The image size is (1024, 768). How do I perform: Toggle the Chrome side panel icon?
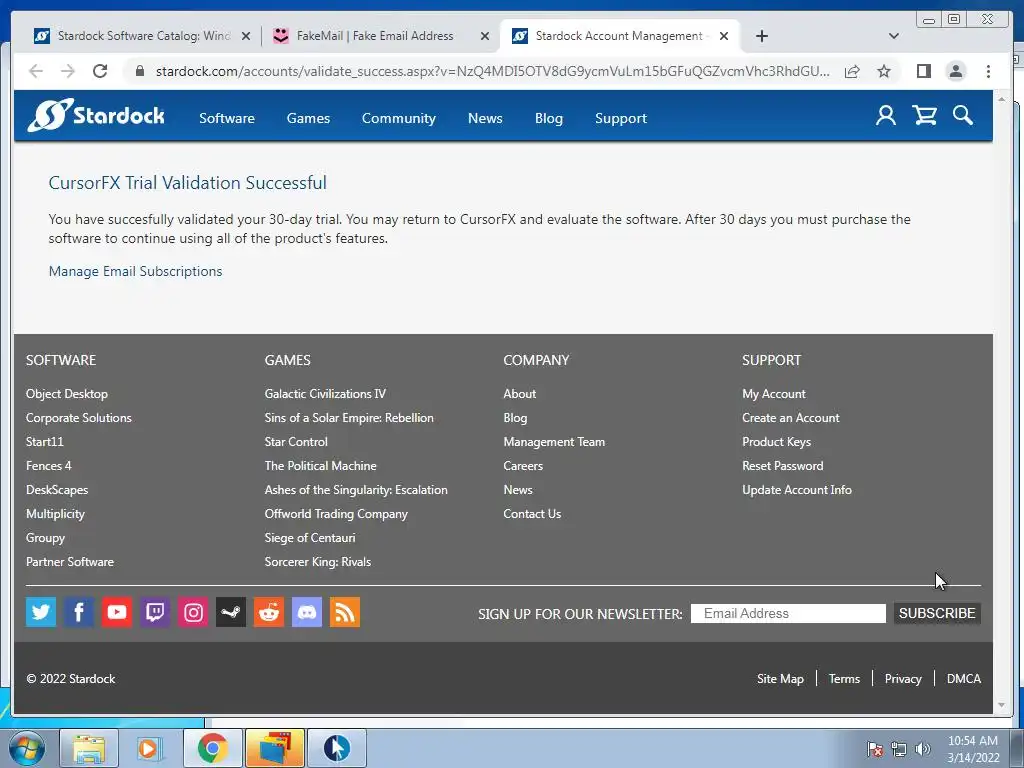[923, 71]
